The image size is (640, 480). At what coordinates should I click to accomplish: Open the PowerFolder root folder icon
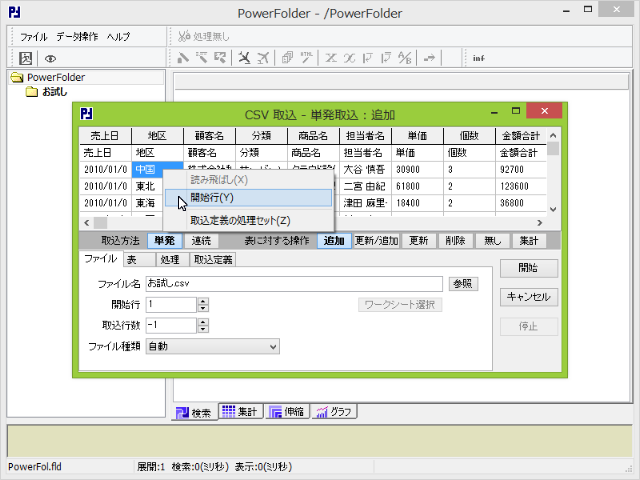[x=17, y=77]
